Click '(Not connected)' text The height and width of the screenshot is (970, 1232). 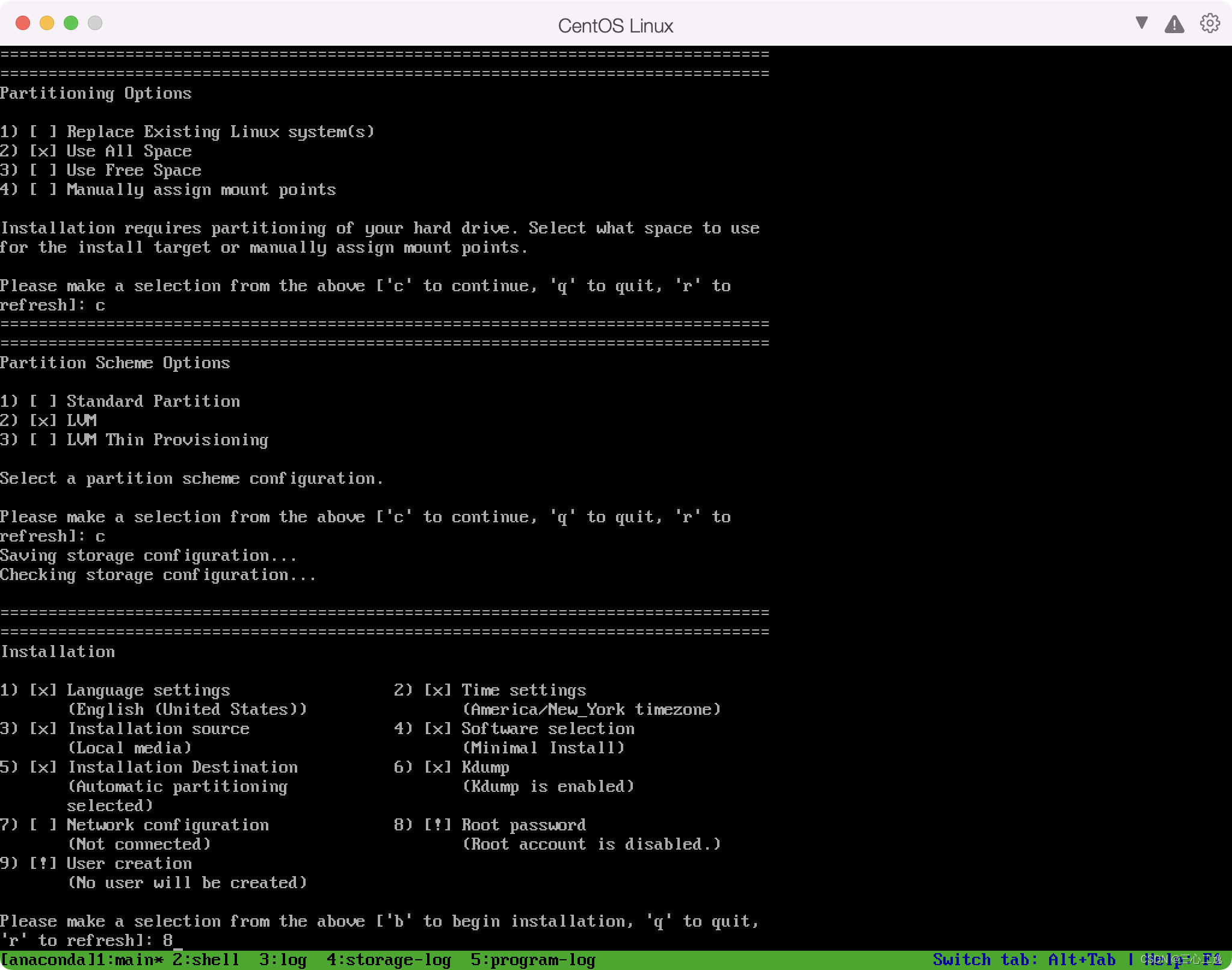pyautogui.click(x=139, y=844)
